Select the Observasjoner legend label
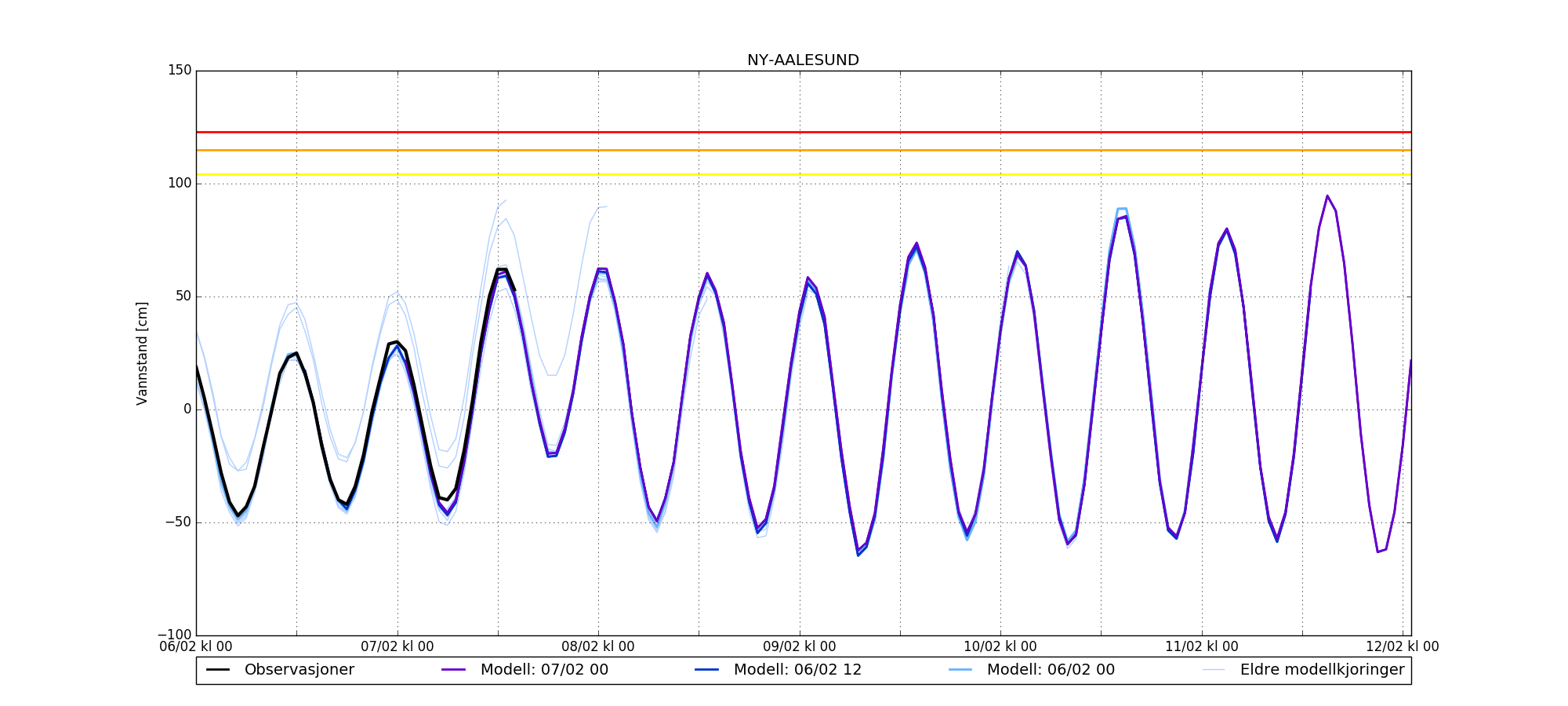The height and width of the screenshot is (706, 1568). coord(299,670)
